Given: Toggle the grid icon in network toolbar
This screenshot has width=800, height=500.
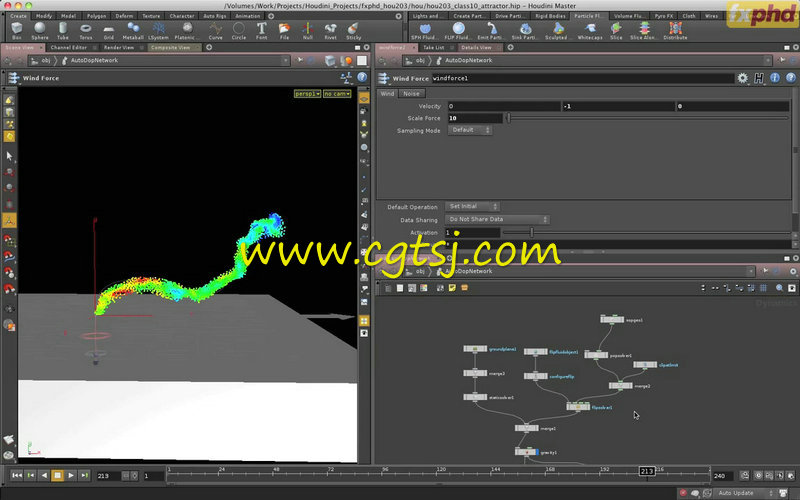Looking at the screenshot, I should [x=763, y=288].
